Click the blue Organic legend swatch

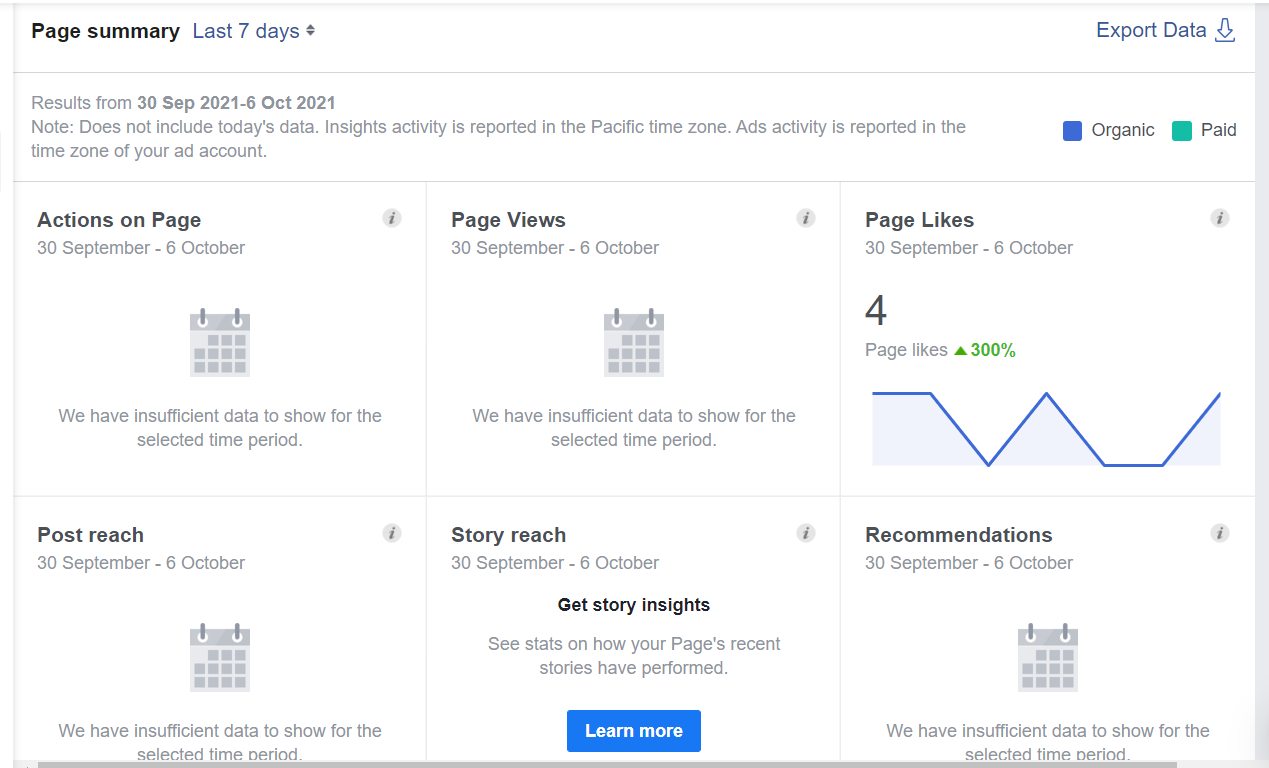[1072, 130]
